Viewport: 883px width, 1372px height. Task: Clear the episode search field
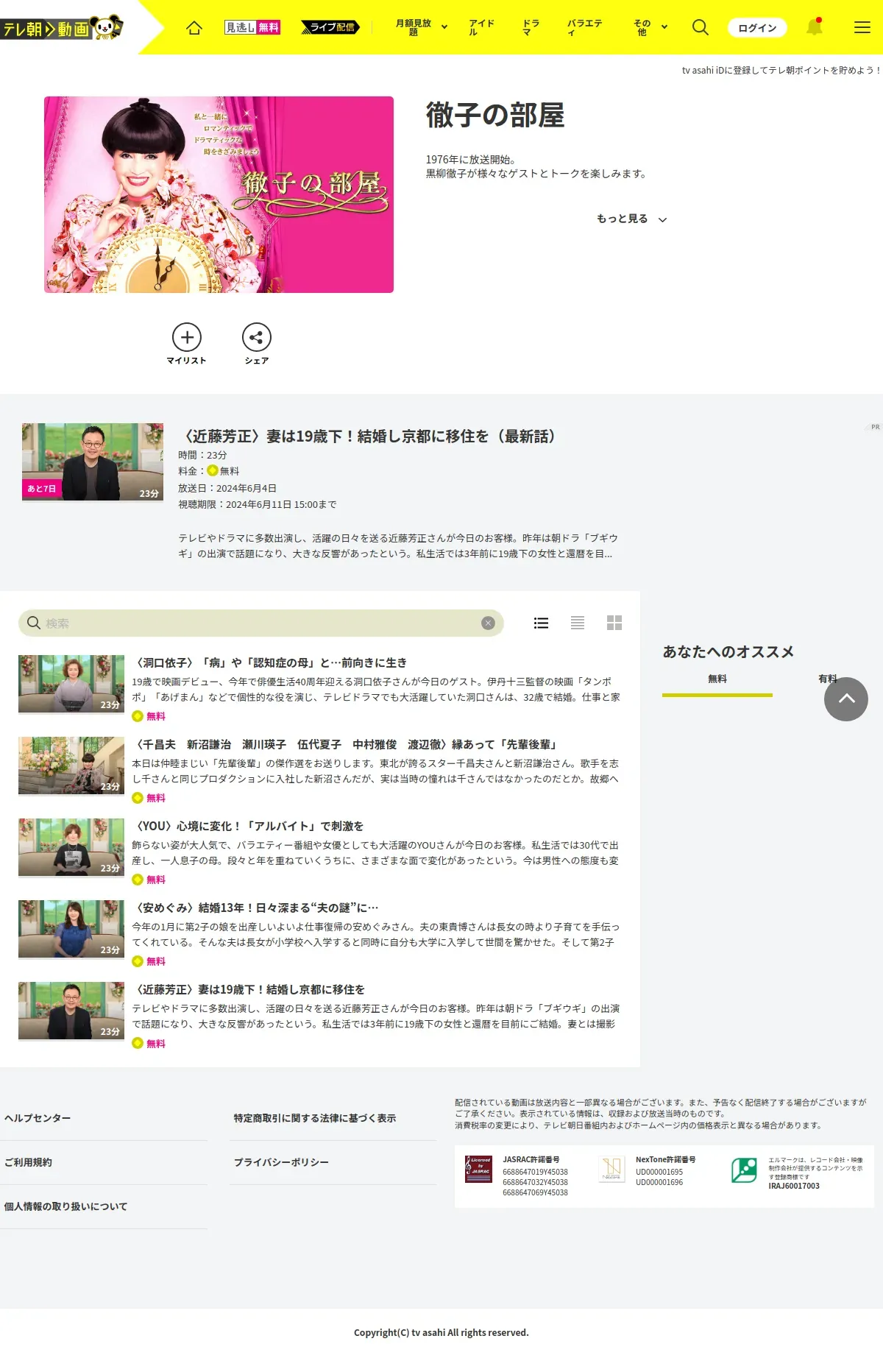tap(488, 623)
